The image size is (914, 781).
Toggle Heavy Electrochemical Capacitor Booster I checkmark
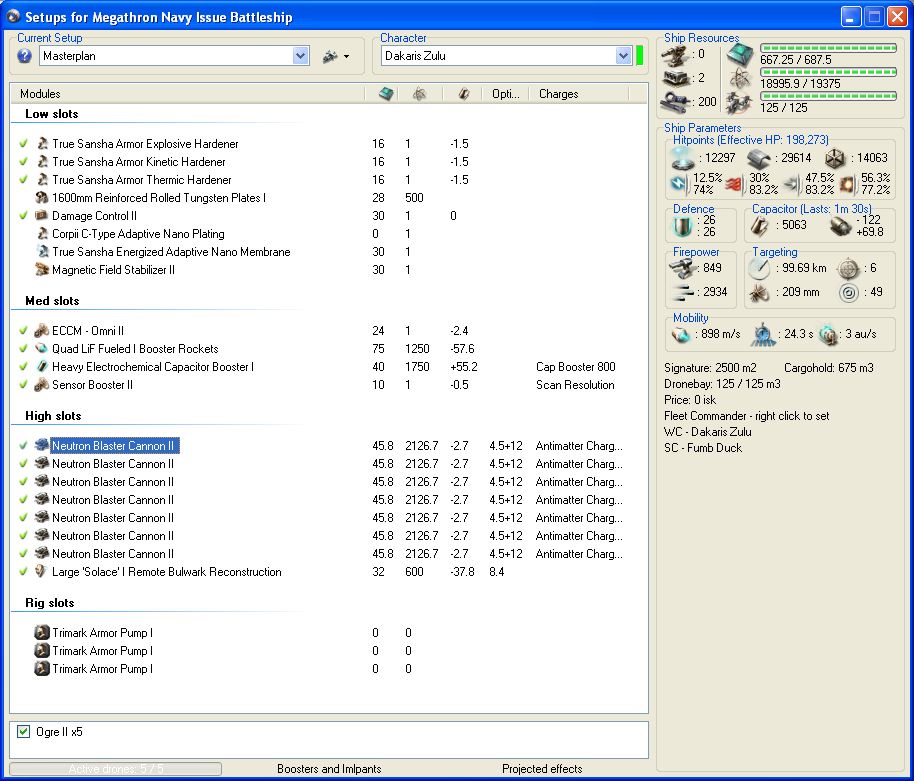(x=23, y=367)
